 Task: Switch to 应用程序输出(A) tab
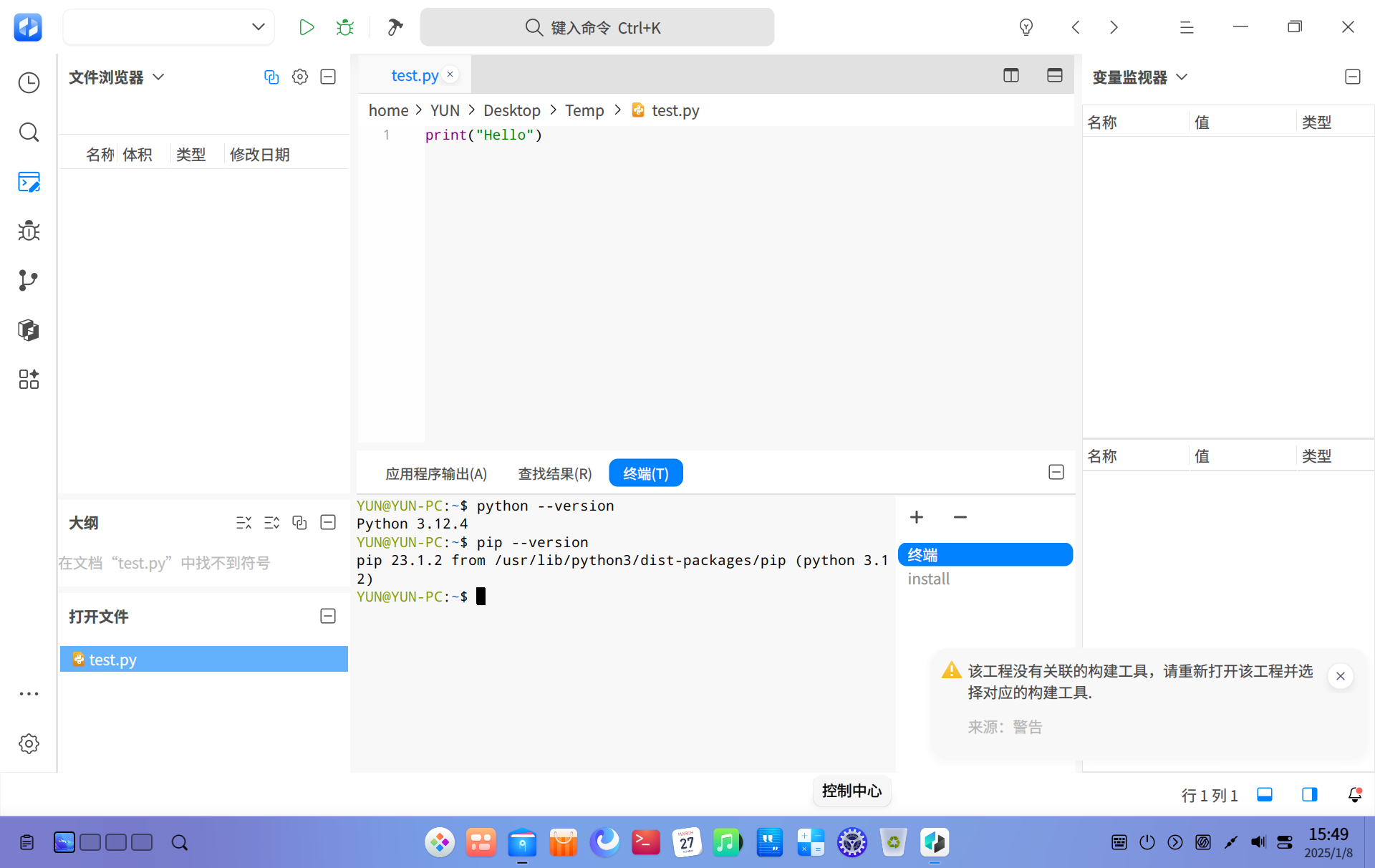436,473
